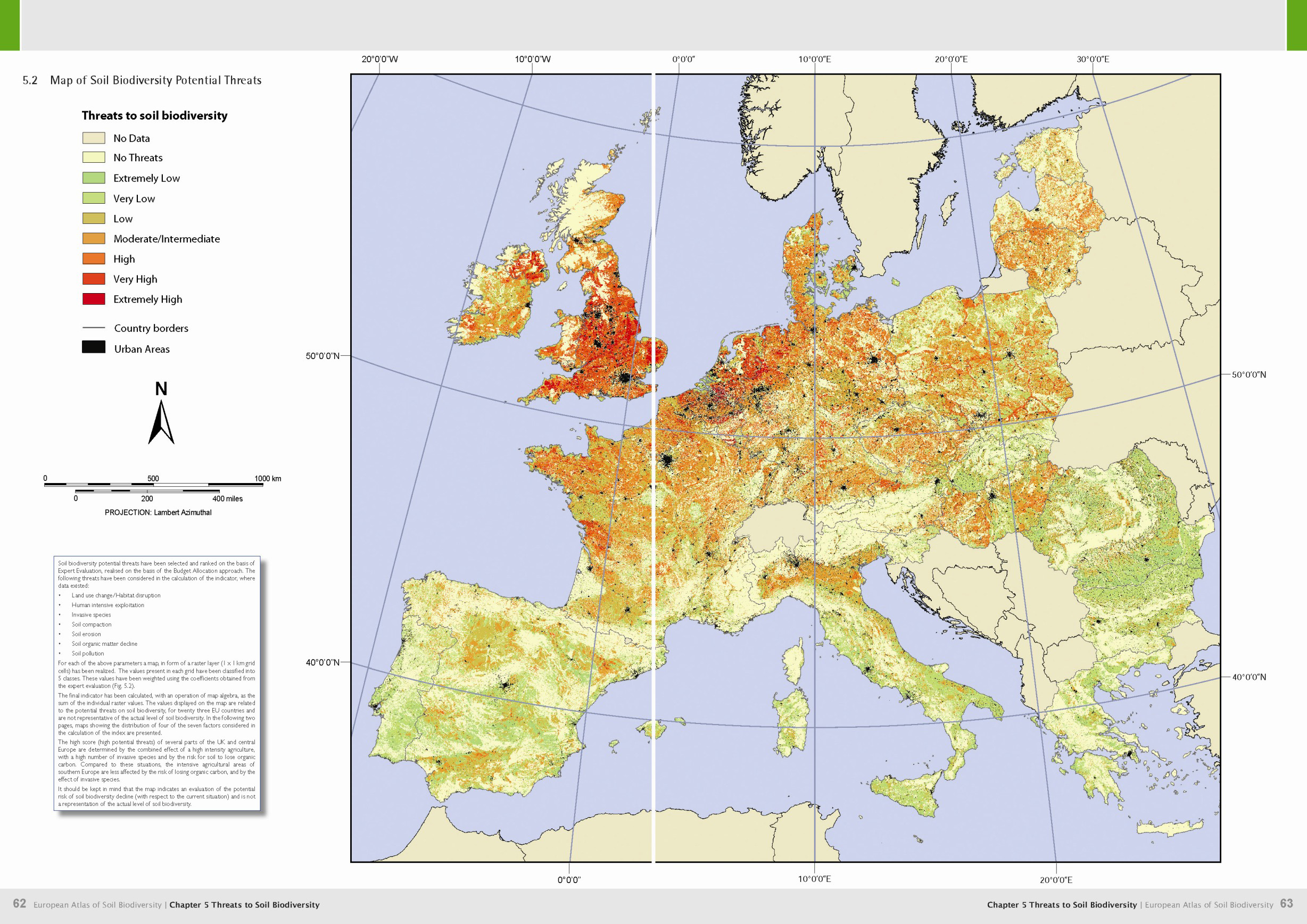The height and width of the screenshot is (924, 1307).
Task: Click the Threats to soil biodiversity legend heading
Action: 154,115
